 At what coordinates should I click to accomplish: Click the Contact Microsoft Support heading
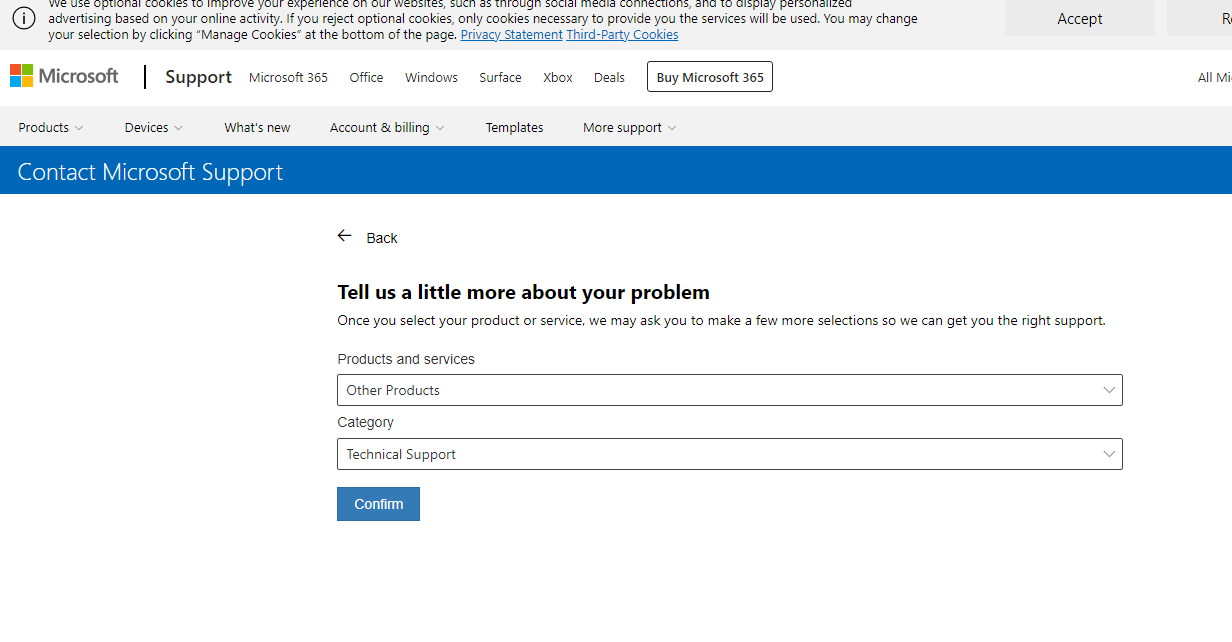[x=150, y=172]
